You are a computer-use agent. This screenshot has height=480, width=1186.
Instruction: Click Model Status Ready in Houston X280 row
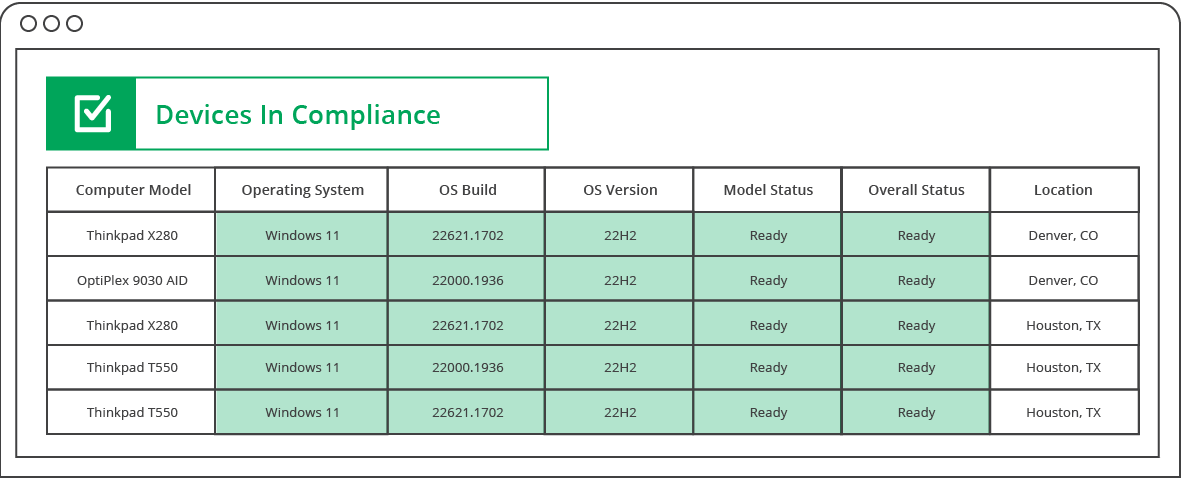(768, 325)
